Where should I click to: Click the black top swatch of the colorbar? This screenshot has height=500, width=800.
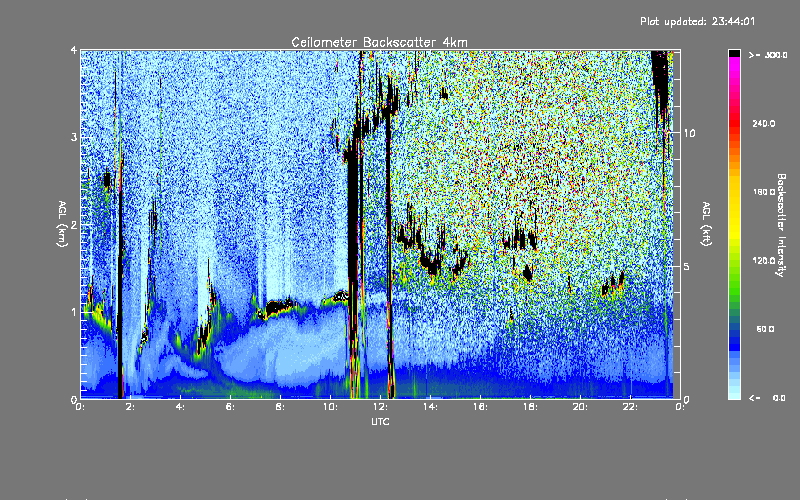734,53
